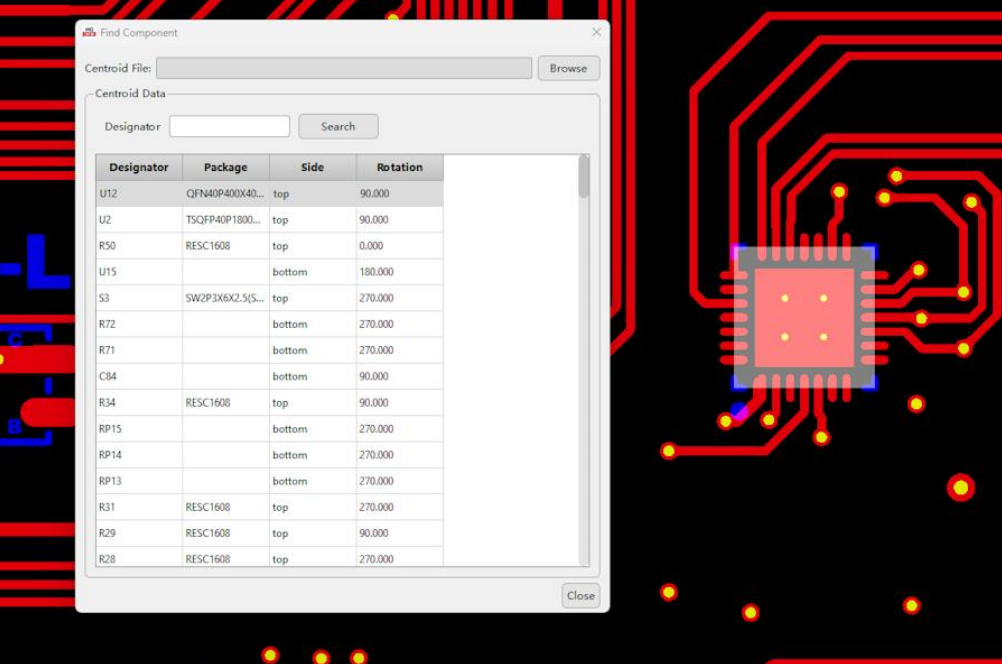Click the Search button
The image size is (1002, 664).
(x=338, y=127)
